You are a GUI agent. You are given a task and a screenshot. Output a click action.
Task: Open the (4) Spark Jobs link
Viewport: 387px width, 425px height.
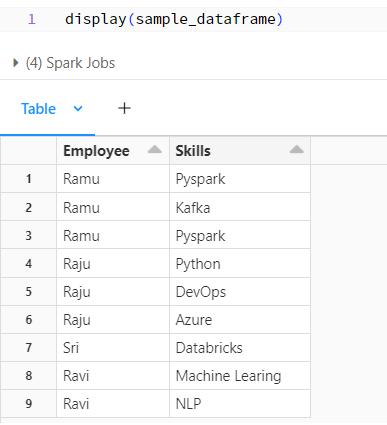click(x=70, y=63)
